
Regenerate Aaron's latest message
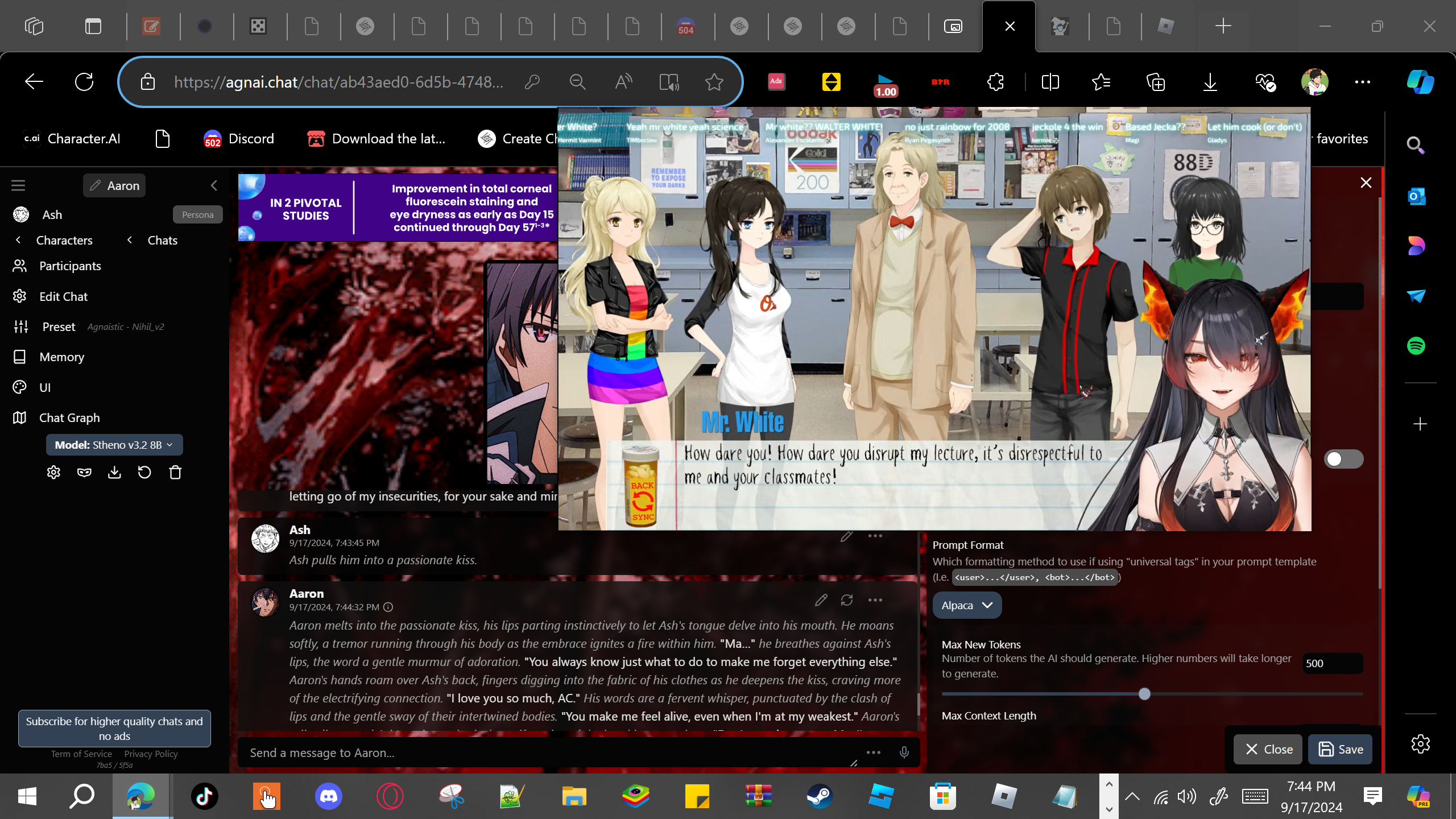pyautogui.click(x=847, y=600)
